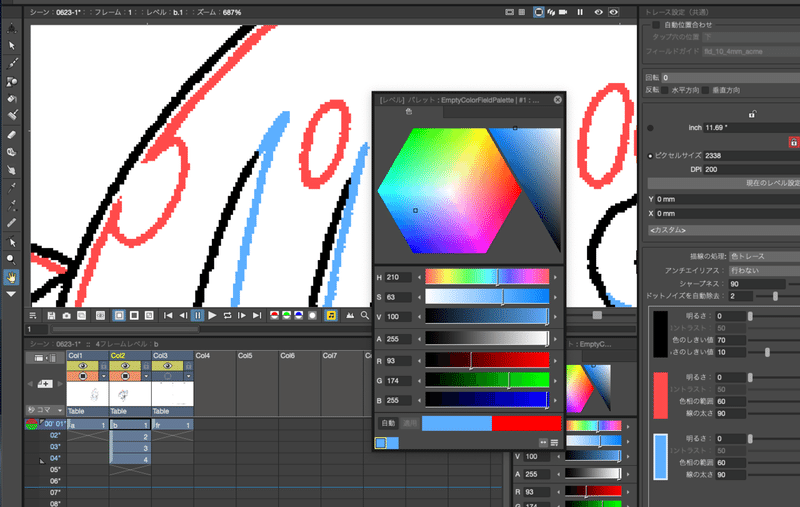This screenshot has width=800, height=507.
Task: Click the 適用 button in palette
Action: (x=409, y=423)
